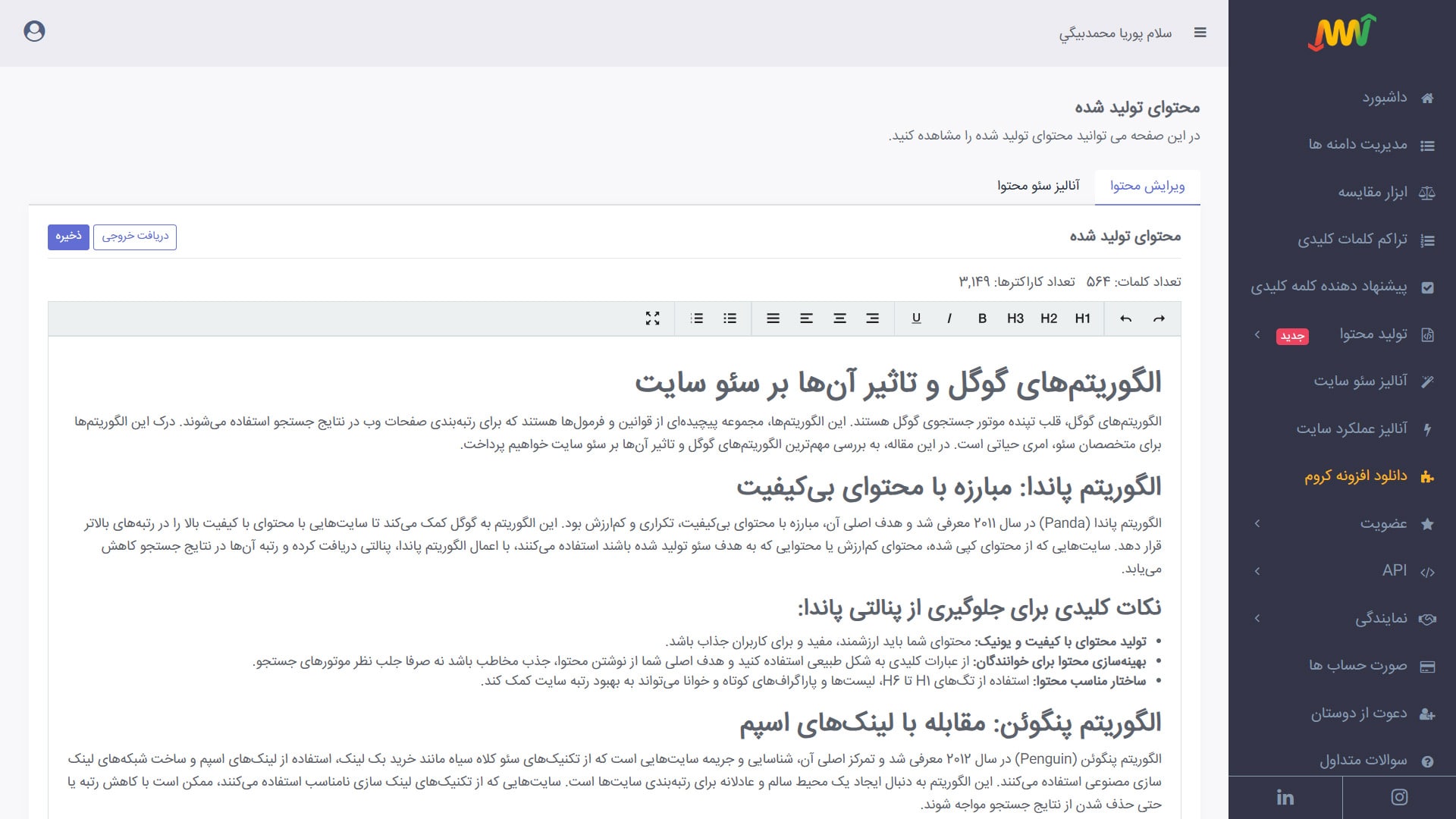Viewport: 1456px width, 819px height.
Task: Open the LinkedIn link in sidebar footer
Action: 1285,797
